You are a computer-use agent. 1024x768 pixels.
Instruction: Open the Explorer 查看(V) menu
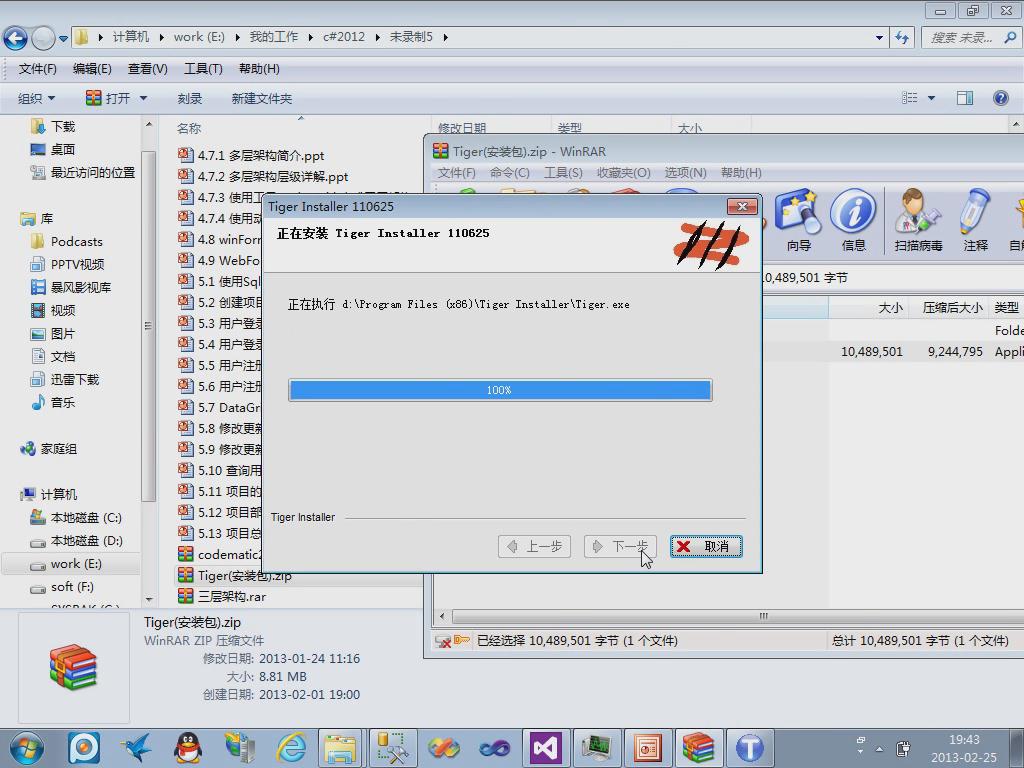pyautogui.click(x=148, y=69)
